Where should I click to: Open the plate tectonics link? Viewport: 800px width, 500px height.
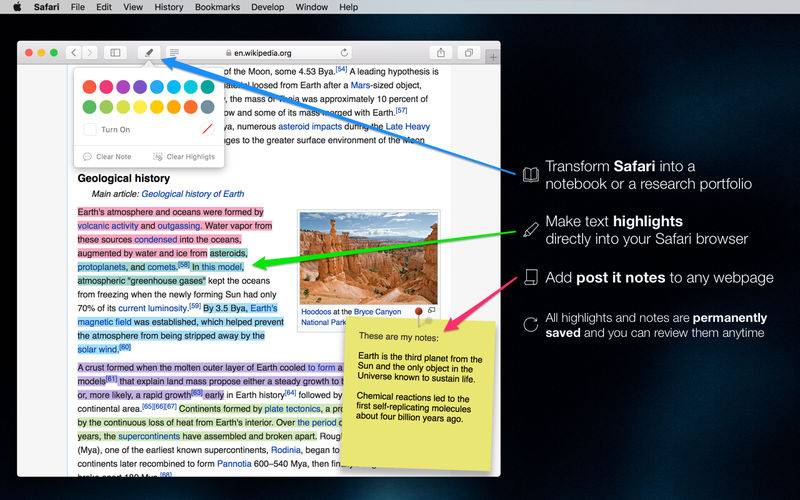(x=292, y=409)
